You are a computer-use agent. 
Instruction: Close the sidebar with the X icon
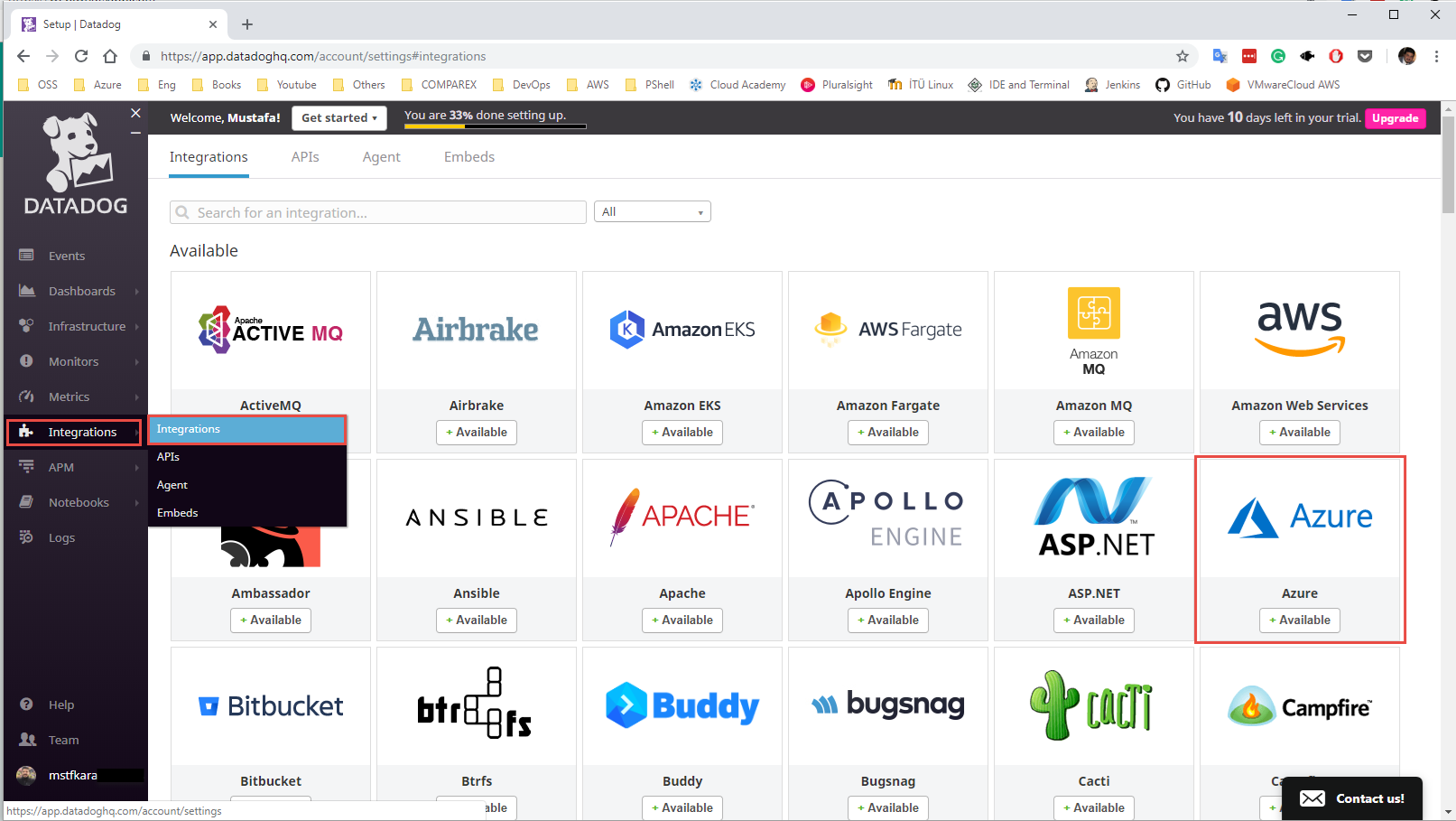(135, 113)
